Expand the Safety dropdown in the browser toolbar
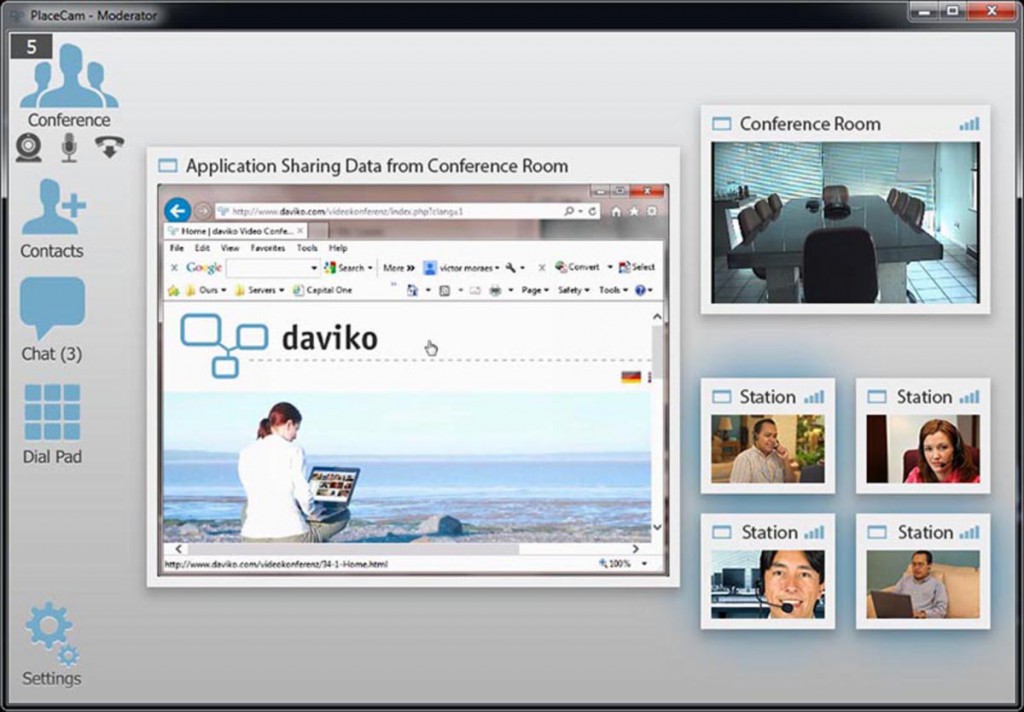 click(572, 290)
